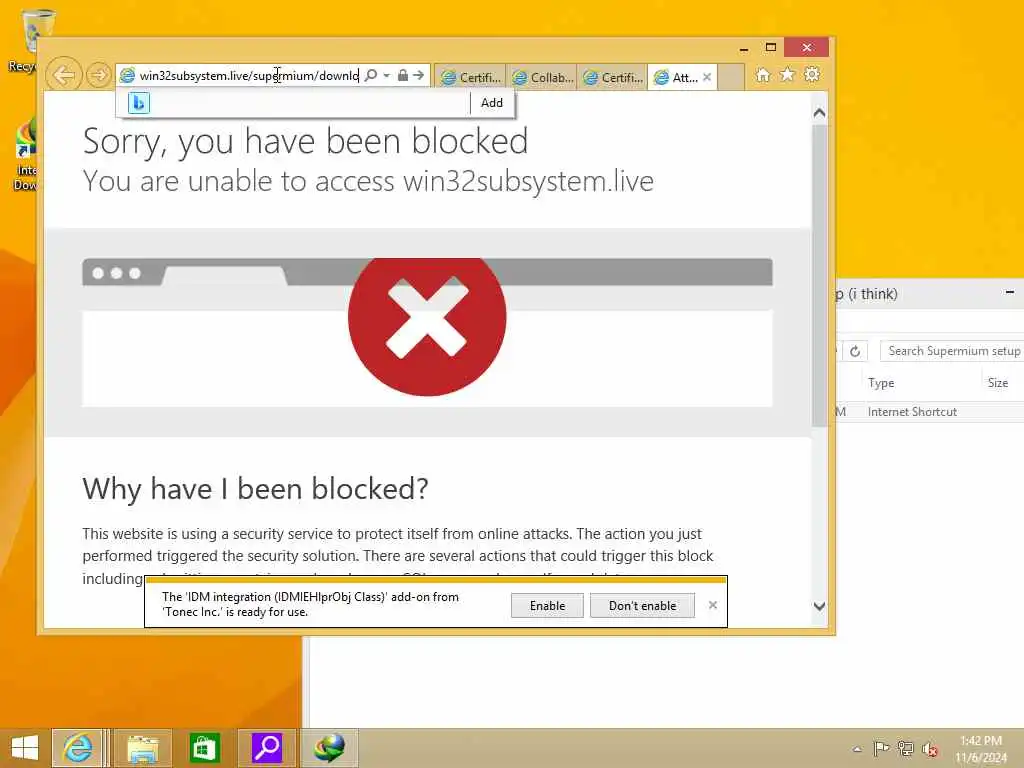Close the Att... tab
Screen dimensions: 1024x768
(x=707, y=77)
